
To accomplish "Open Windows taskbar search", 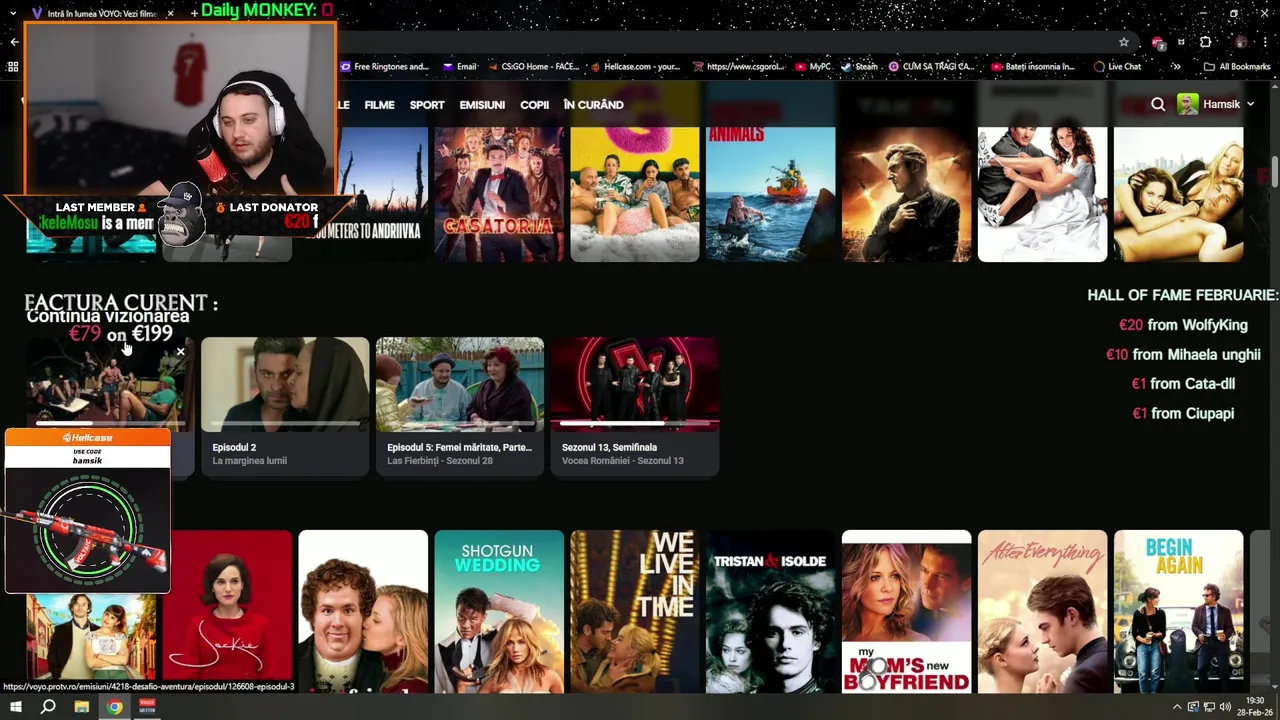I will click(48, 707).
